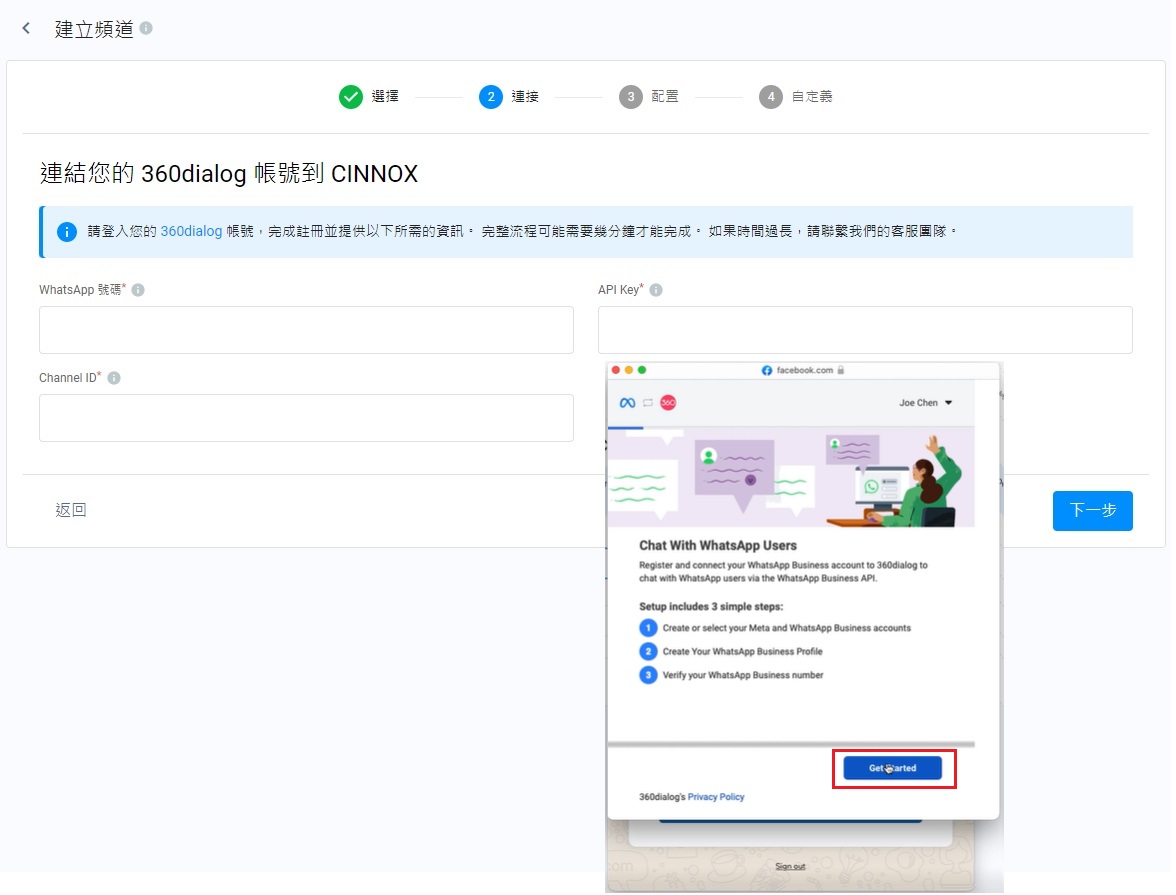Click Verify your WhatsApp Business number text
This screenshot has height=895, width=1176.
point(742,675)
